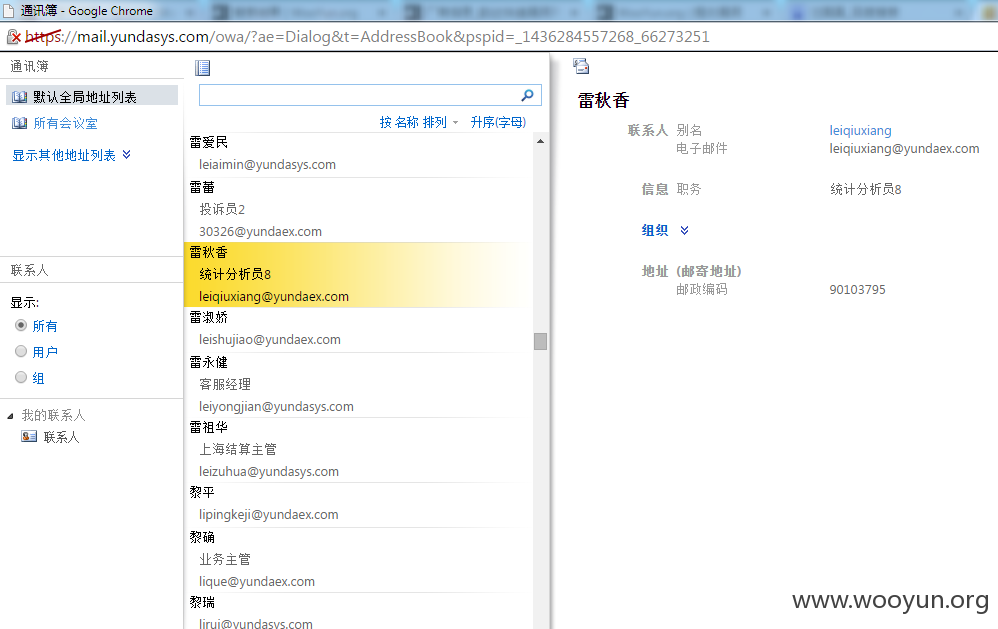
Task: Click leishujiao@yundaex.com entry
Action: [x=270, y=339]
